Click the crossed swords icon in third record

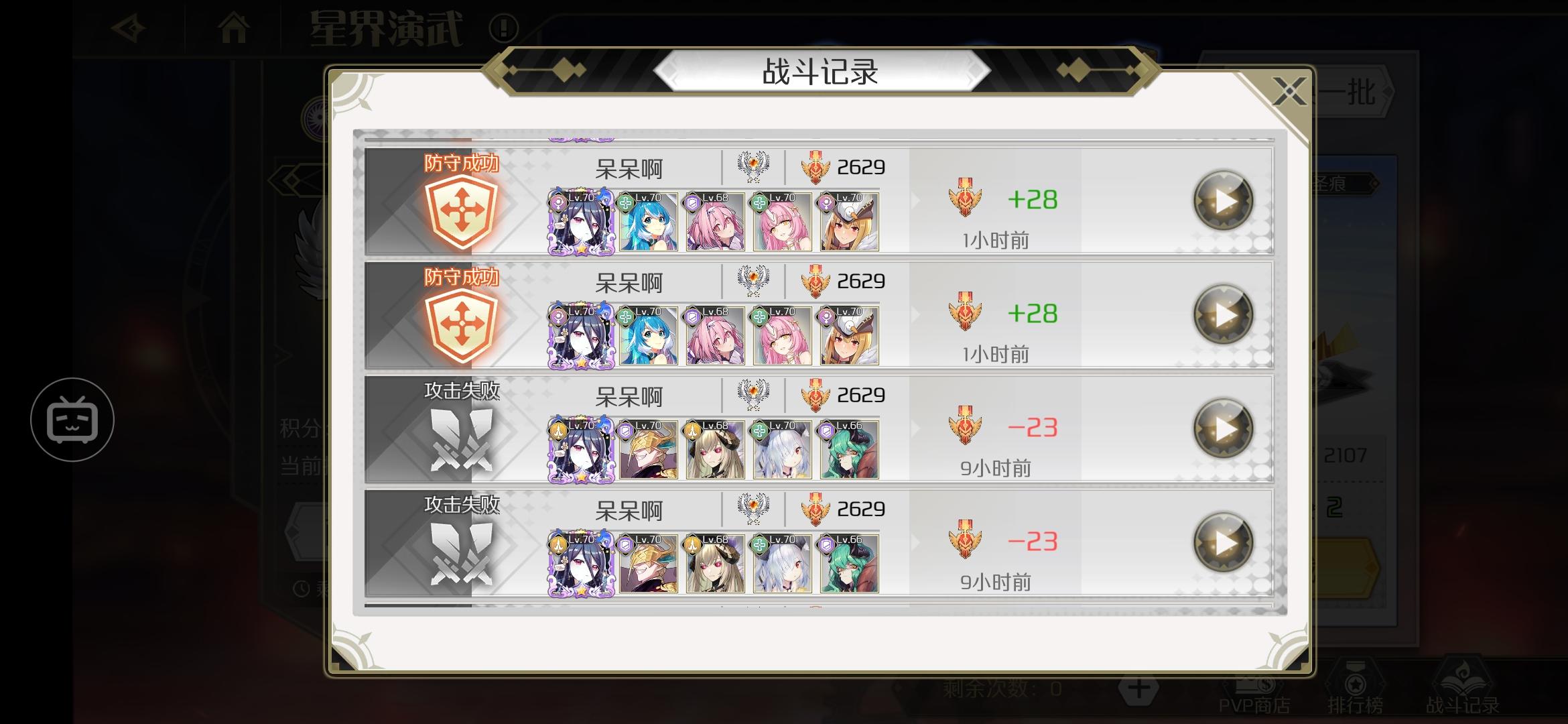pos(461,440)
